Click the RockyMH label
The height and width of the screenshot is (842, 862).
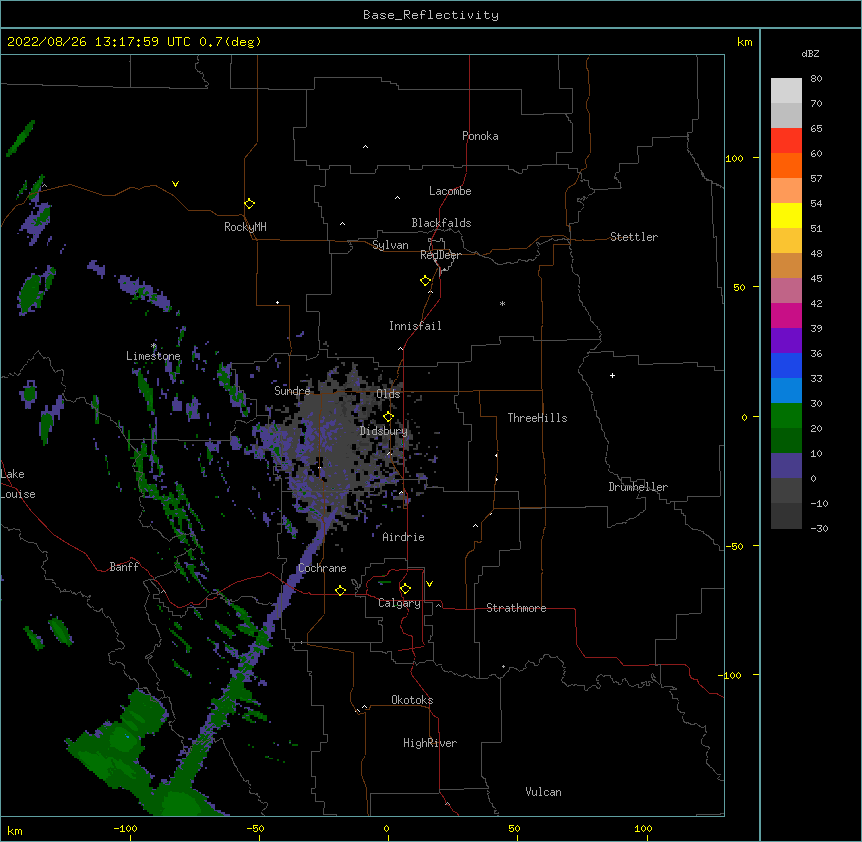245,227
